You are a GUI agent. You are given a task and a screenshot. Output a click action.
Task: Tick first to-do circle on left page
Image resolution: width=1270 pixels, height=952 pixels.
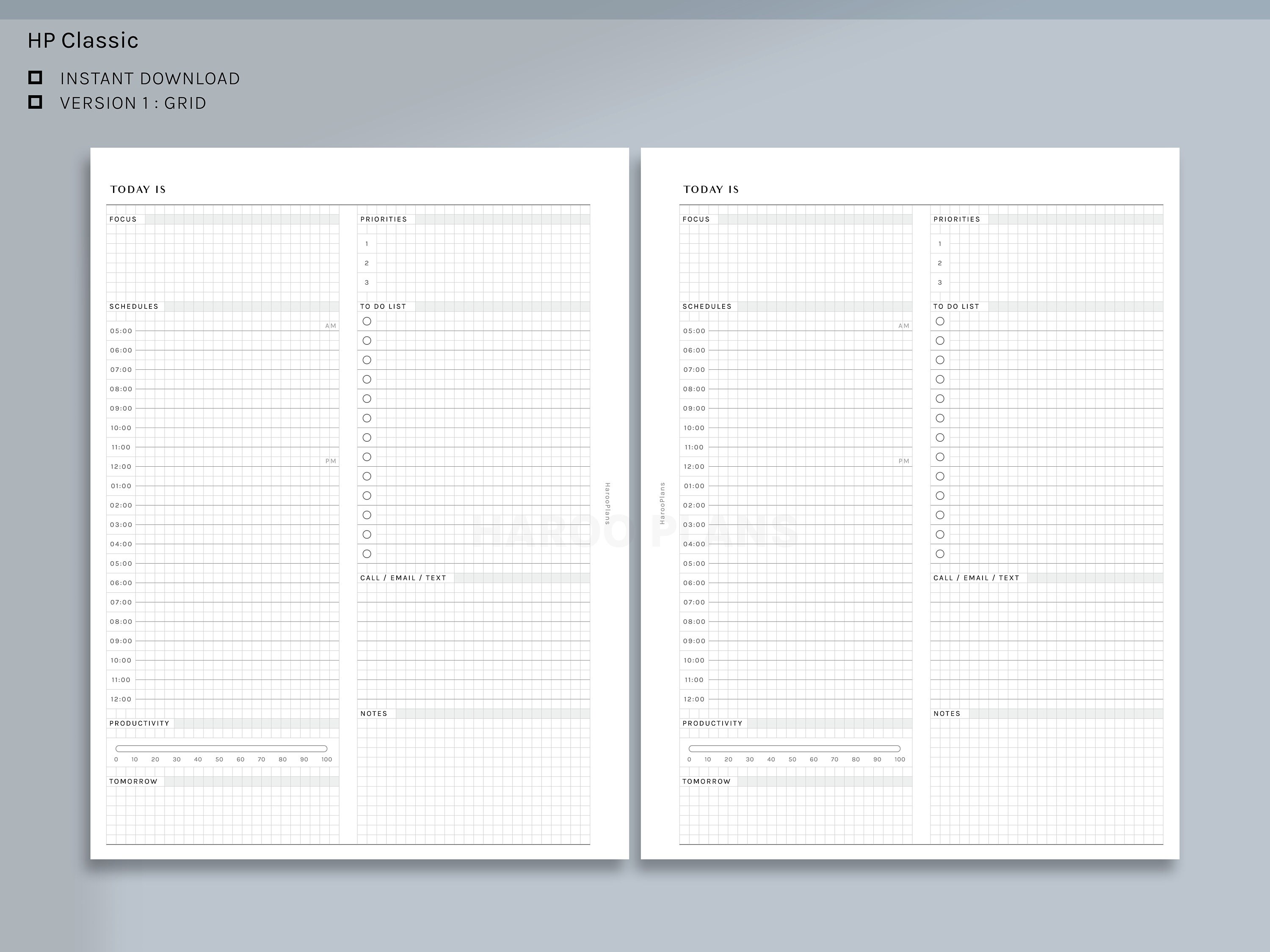pyautogui.click(x=367, y=321)
